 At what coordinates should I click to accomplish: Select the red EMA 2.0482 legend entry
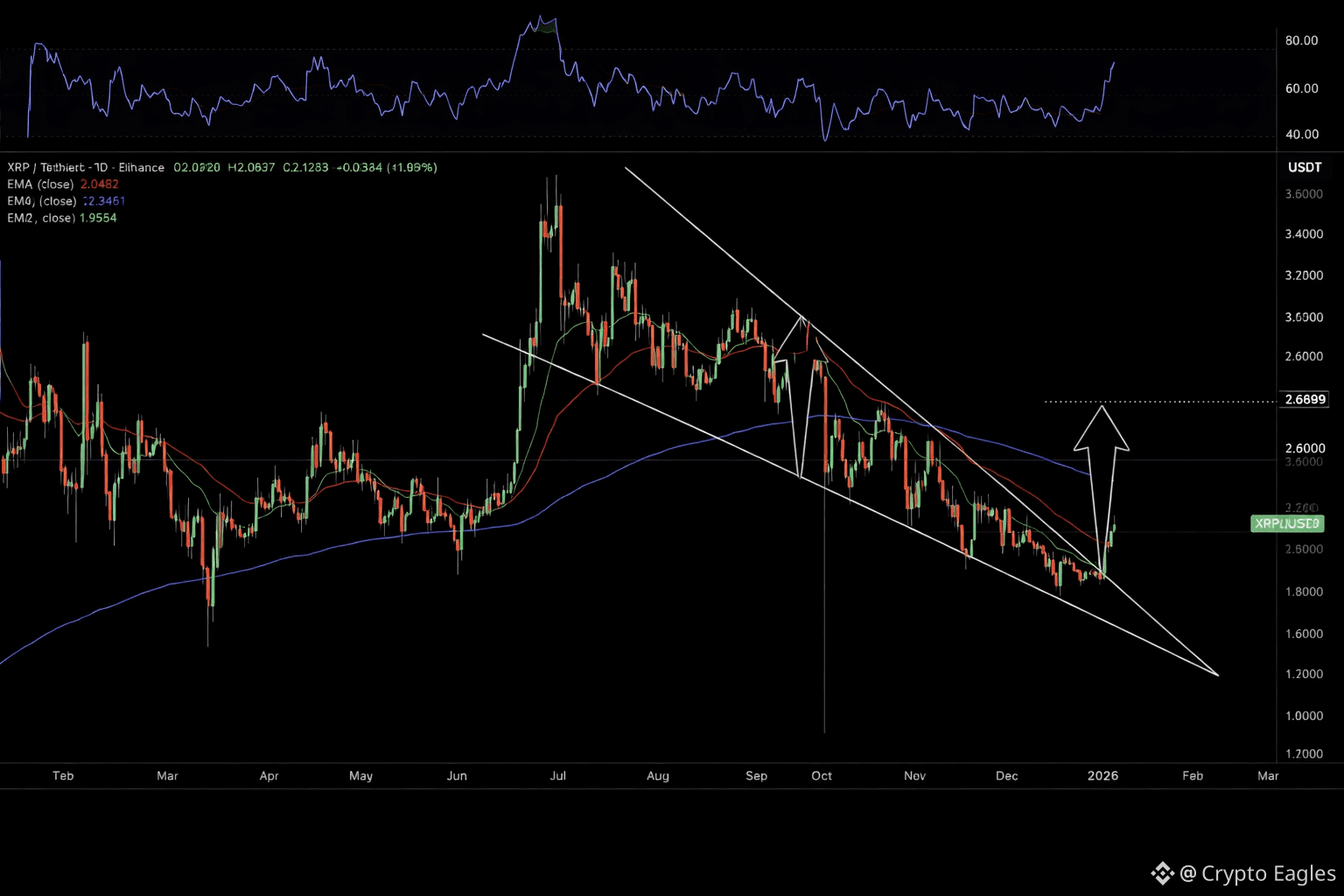pyautogui.click(x=63, y=185)
